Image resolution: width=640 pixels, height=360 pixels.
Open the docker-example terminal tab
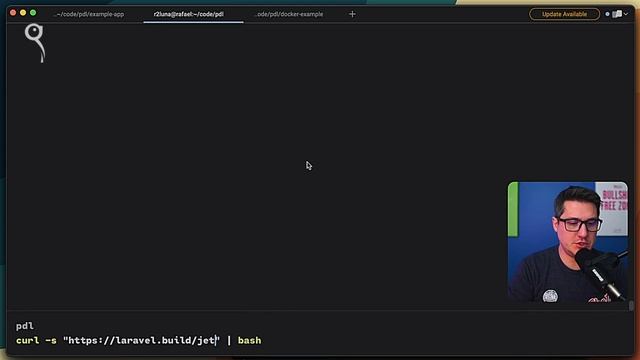pos(289,14)
